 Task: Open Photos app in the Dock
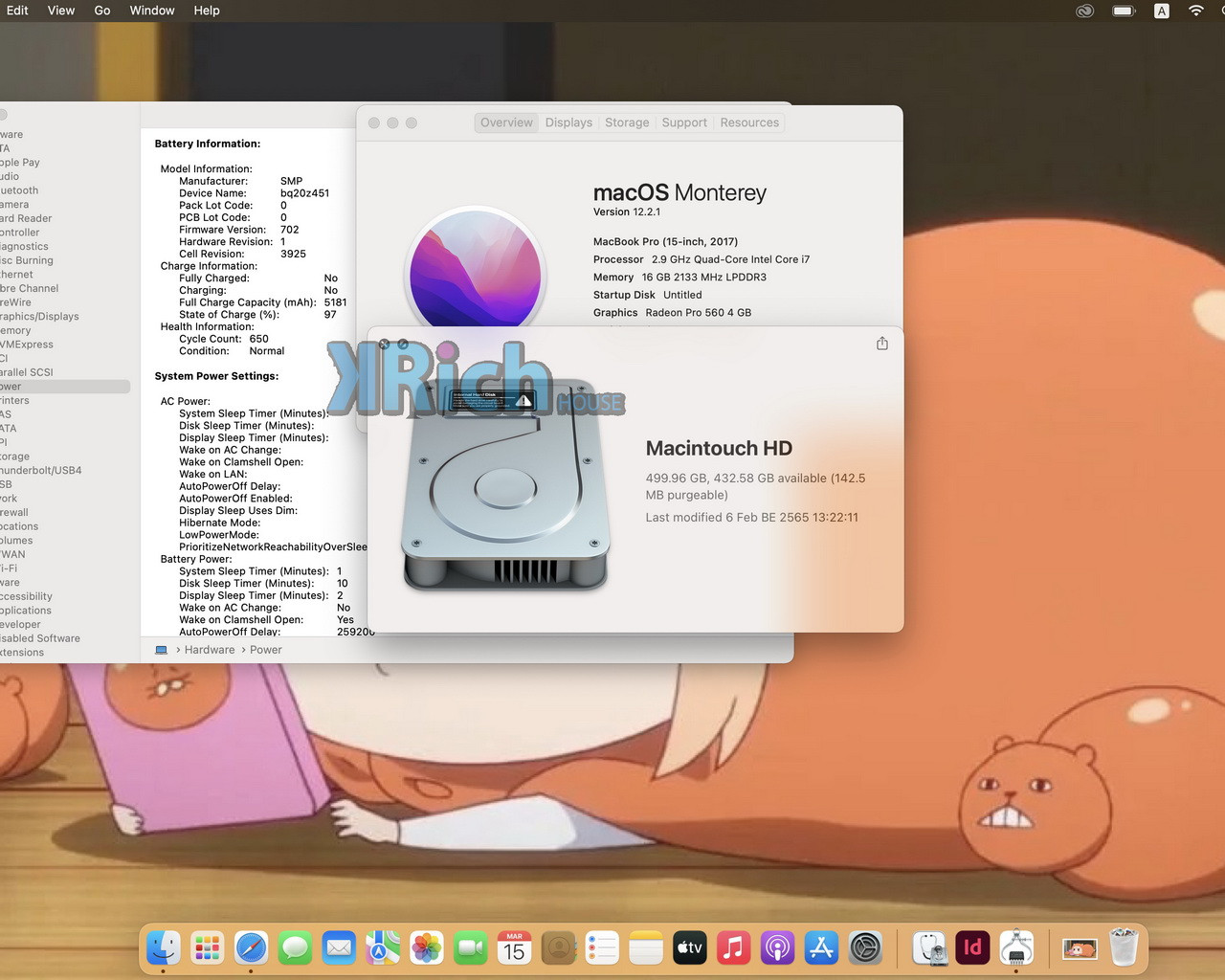tap(427, 948)
